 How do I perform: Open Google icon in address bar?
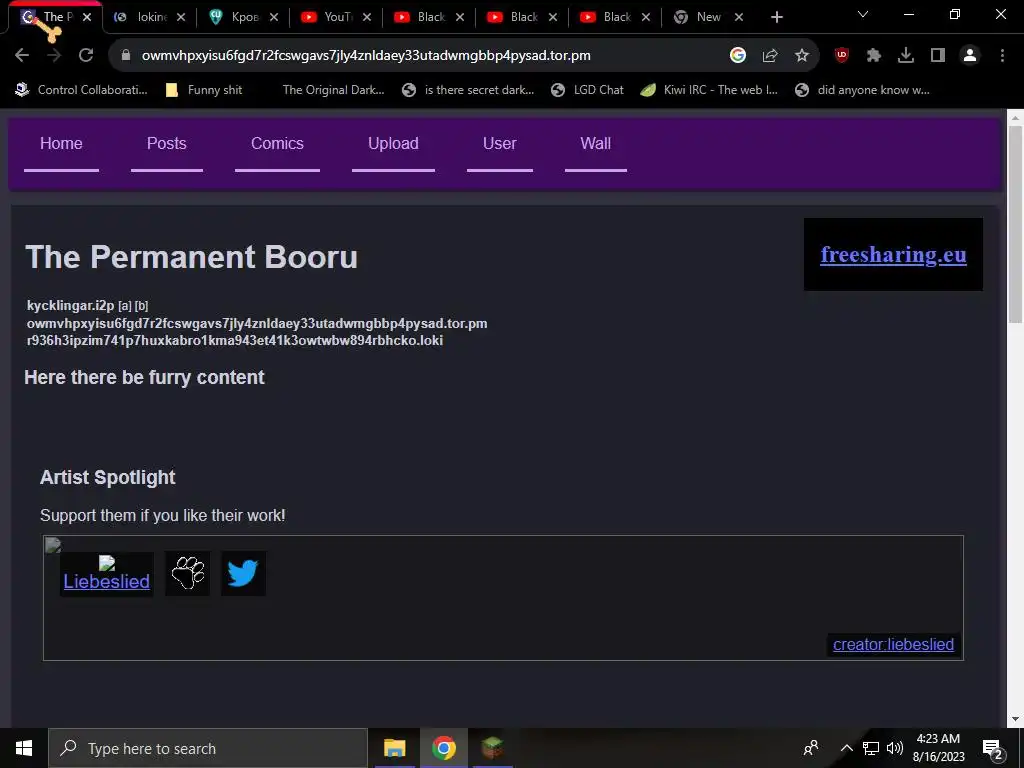(x=738, y=56)
